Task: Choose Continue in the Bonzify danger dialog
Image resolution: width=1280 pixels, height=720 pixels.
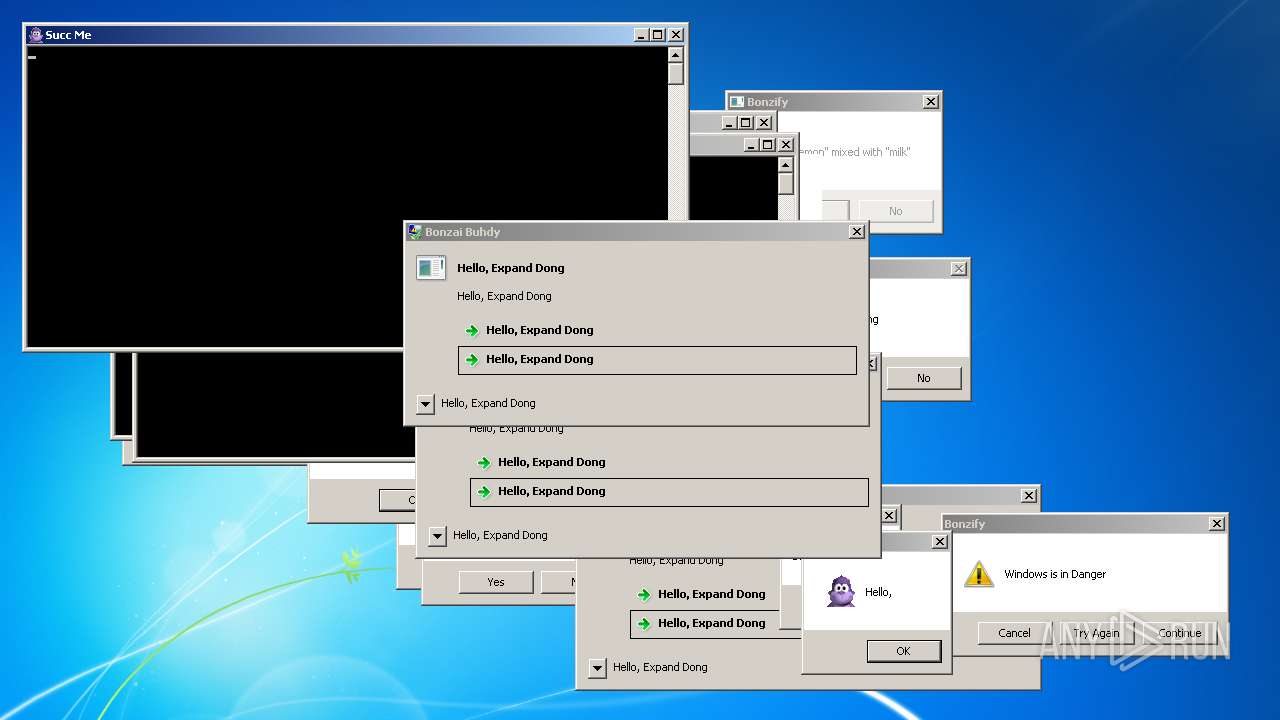Action: [1179, 633]
